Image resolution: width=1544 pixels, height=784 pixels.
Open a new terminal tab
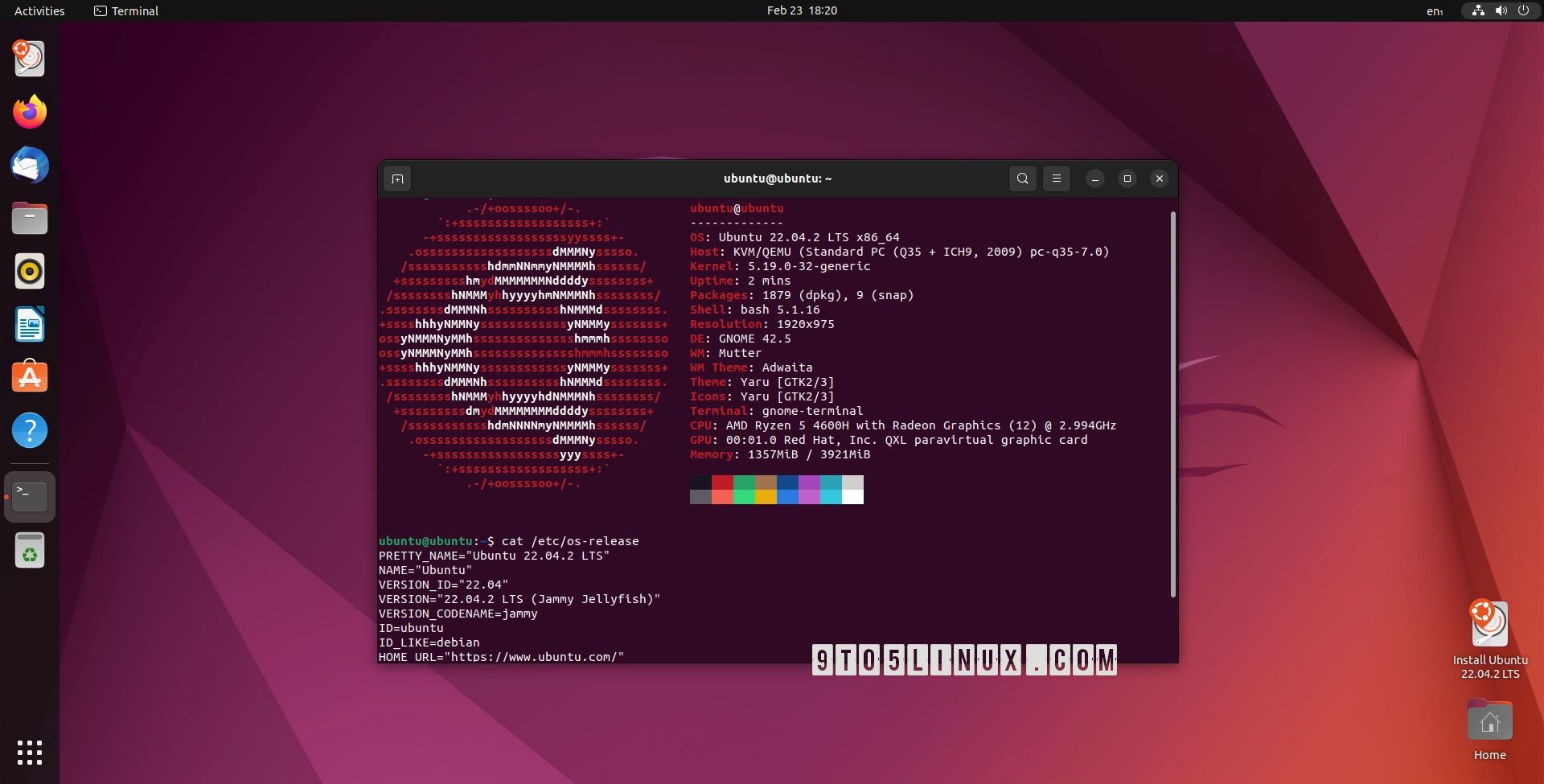tap(396, 179)
